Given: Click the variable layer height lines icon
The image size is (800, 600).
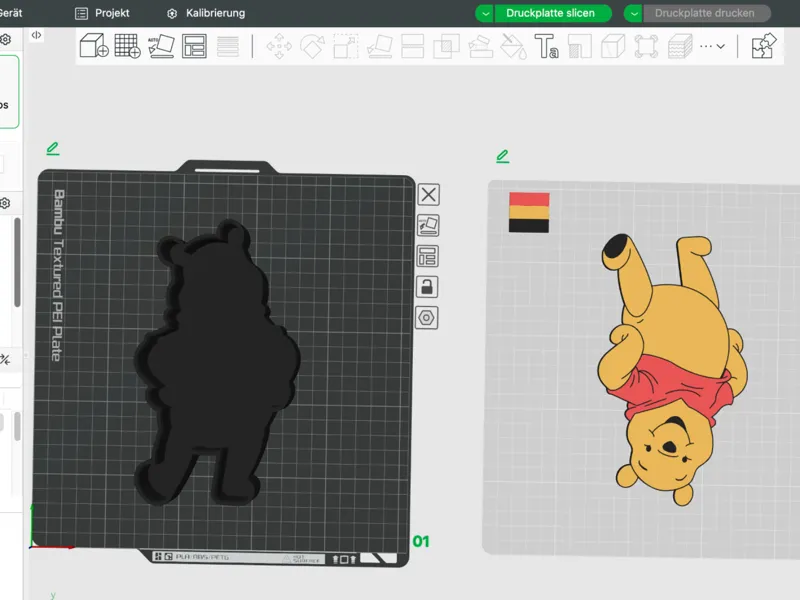Looking at the screenshot, I should coord(228,46).
